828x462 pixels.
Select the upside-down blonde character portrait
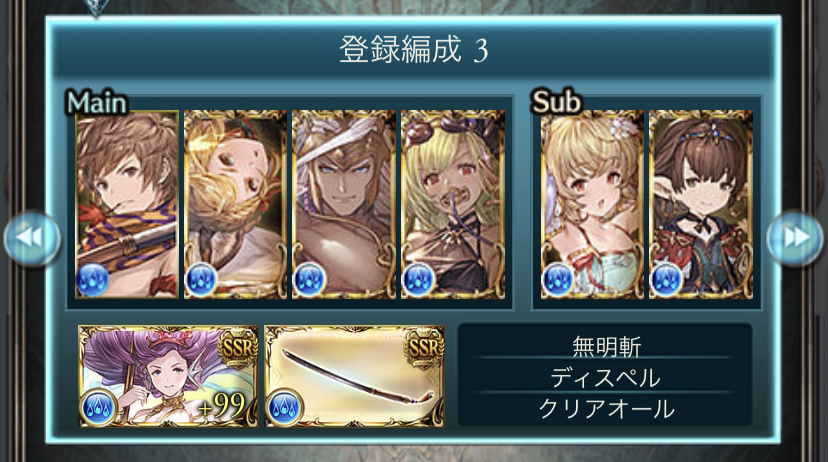[236, 204]
